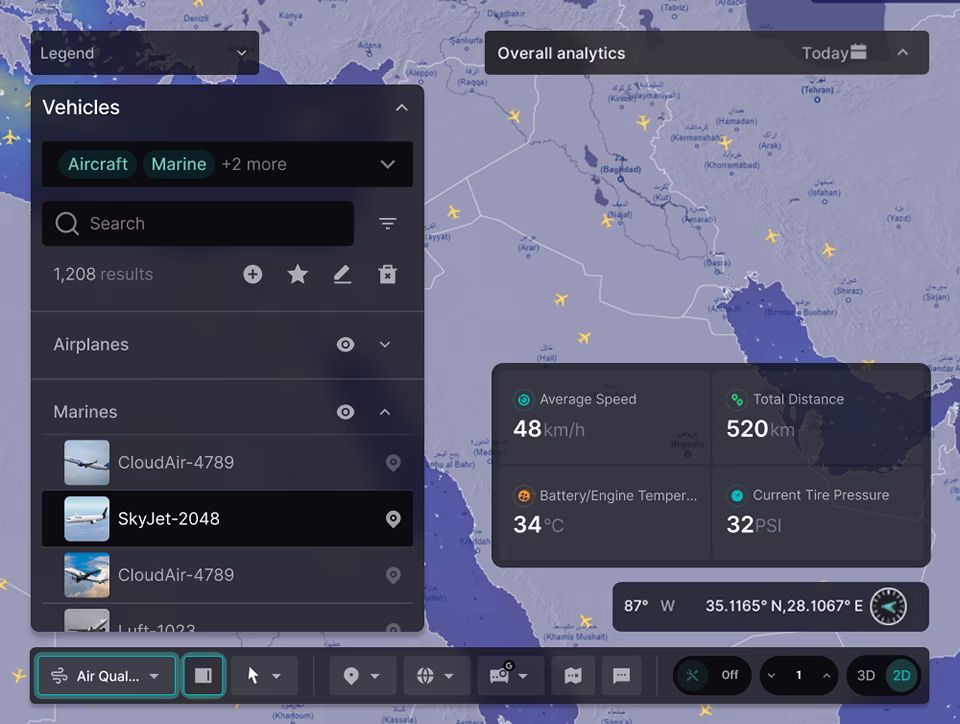Image resolution: width=960 pixels, height=724 pixels.
Task: Click the location pin on SkyJet-2048
Action: coord(393,519)
